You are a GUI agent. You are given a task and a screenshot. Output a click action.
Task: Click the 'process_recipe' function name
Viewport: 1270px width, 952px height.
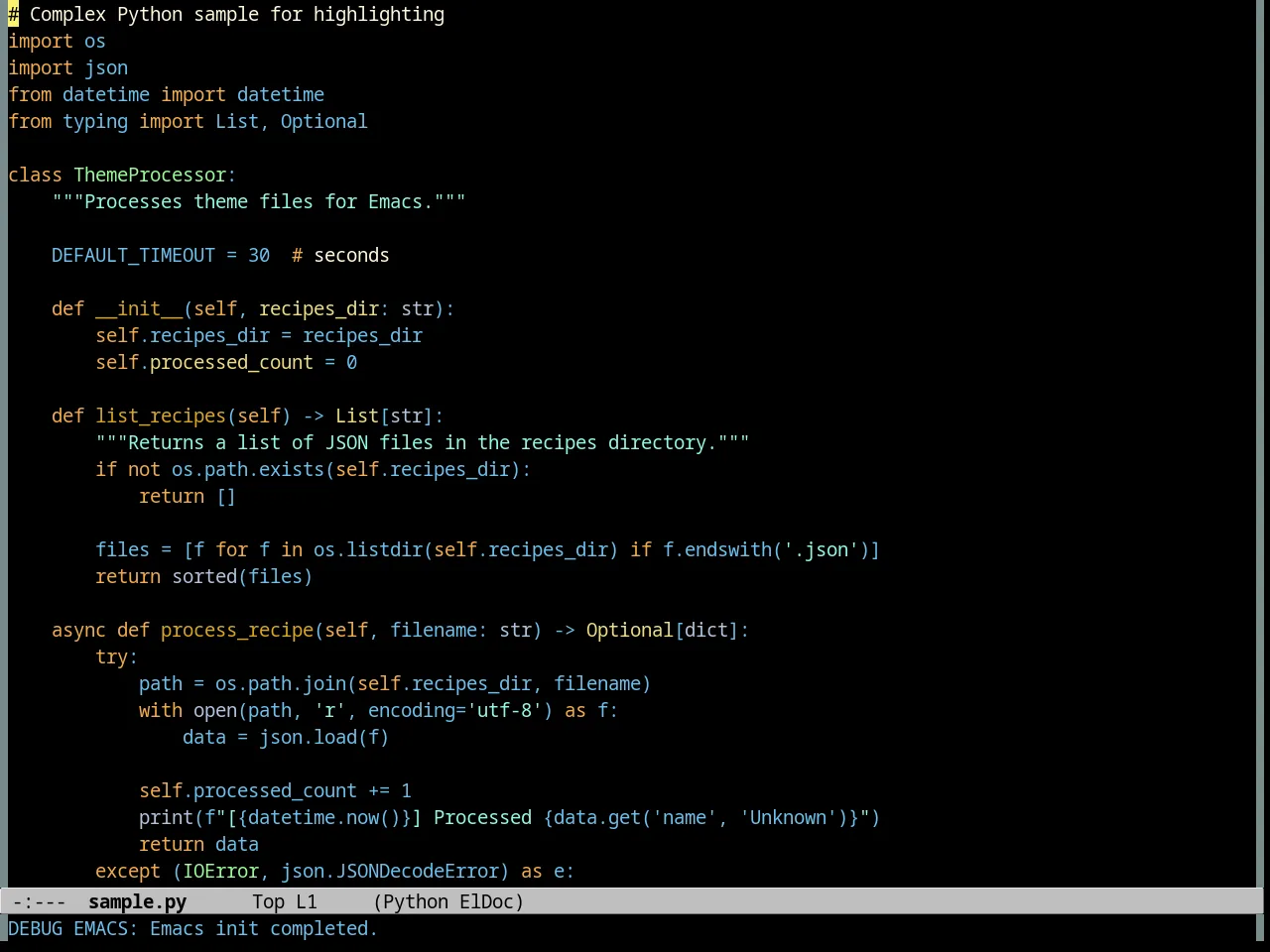pos(237,630)
